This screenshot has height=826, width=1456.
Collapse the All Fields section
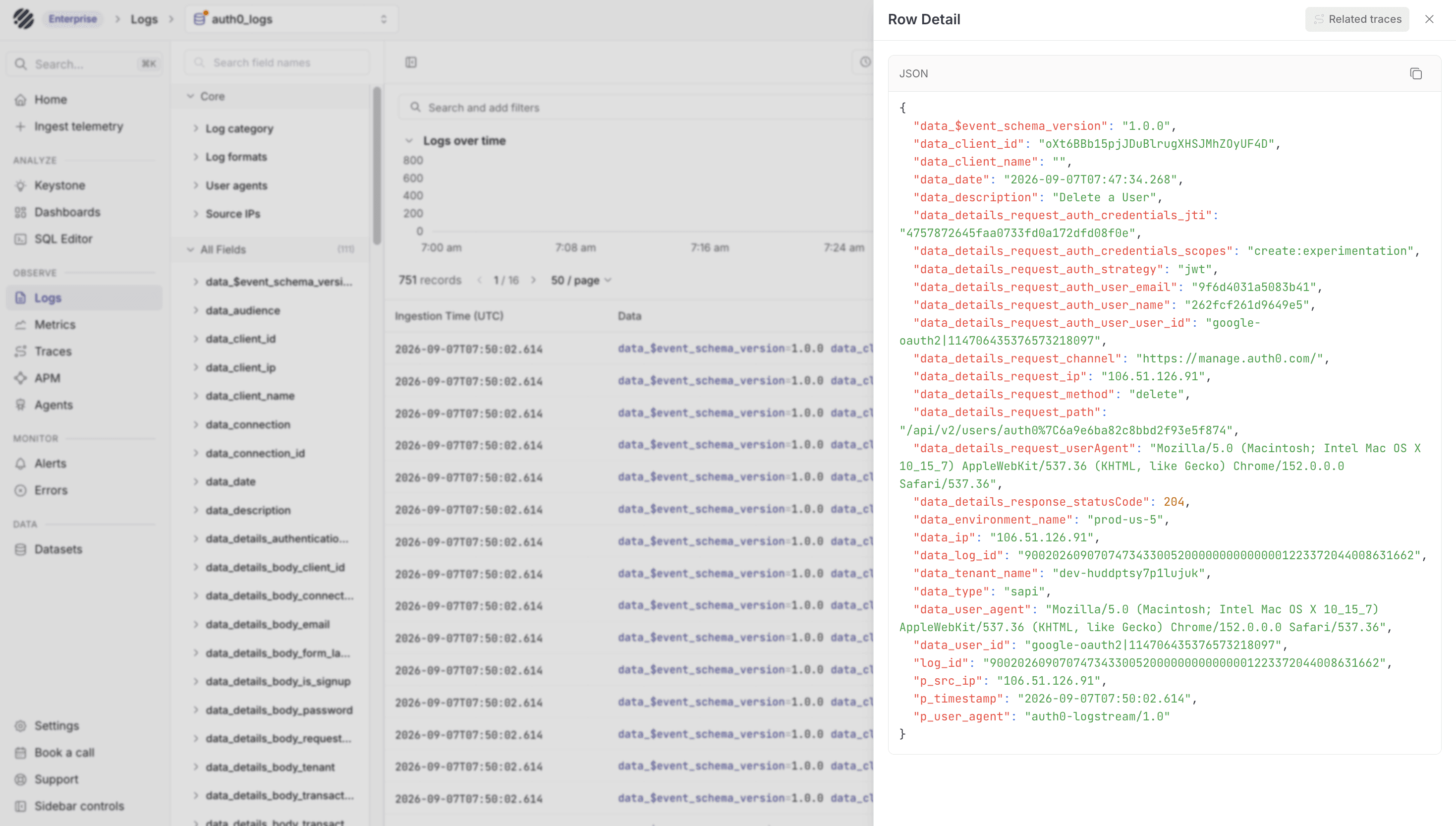pyautogui.click(x=190, y=249)
